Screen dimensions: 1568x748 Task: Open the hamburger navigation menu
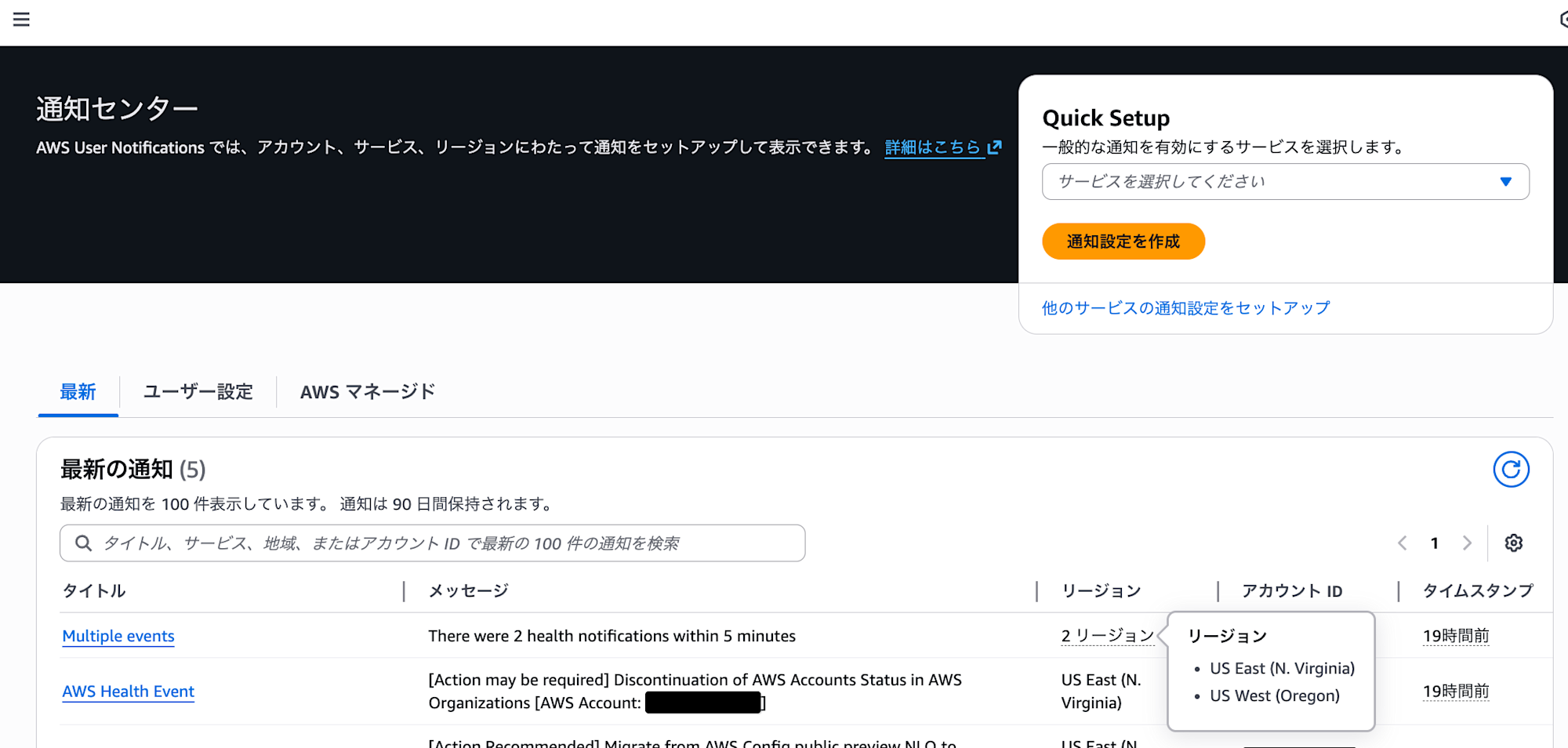pyautogui.click(x=21, y=20)
